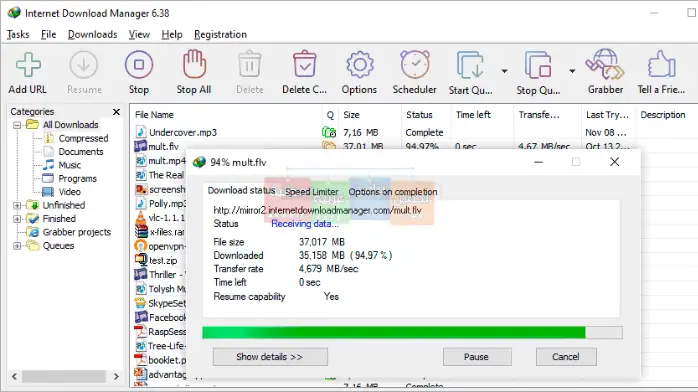Open Start Queue dropdown arrow
This screenshot has width=698, height=392.
tap(504, 71)
